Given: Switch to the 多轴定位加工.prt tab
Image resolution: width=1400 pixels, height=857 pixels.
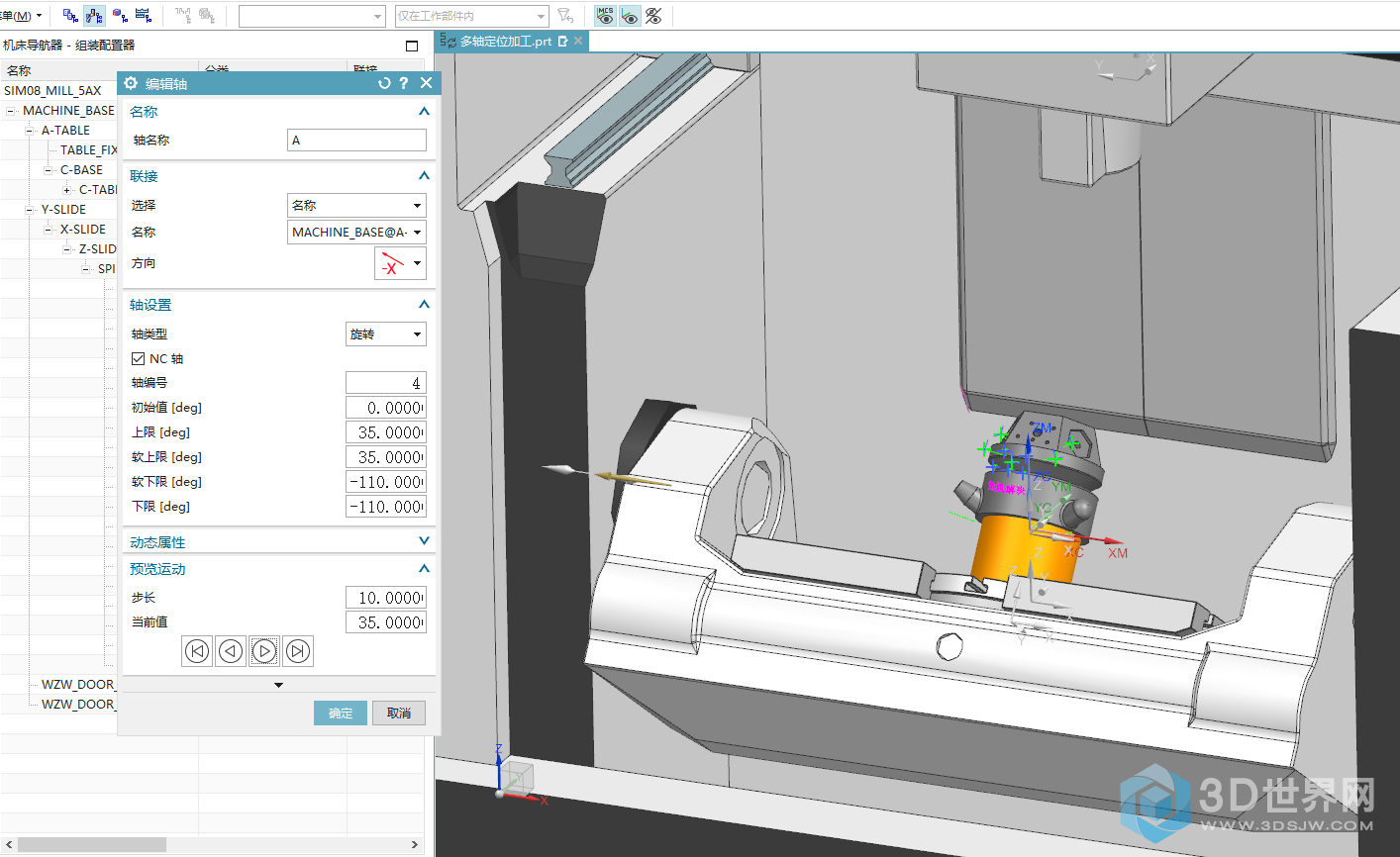Looking at the screenshot, I should click(x=505, y=42).
